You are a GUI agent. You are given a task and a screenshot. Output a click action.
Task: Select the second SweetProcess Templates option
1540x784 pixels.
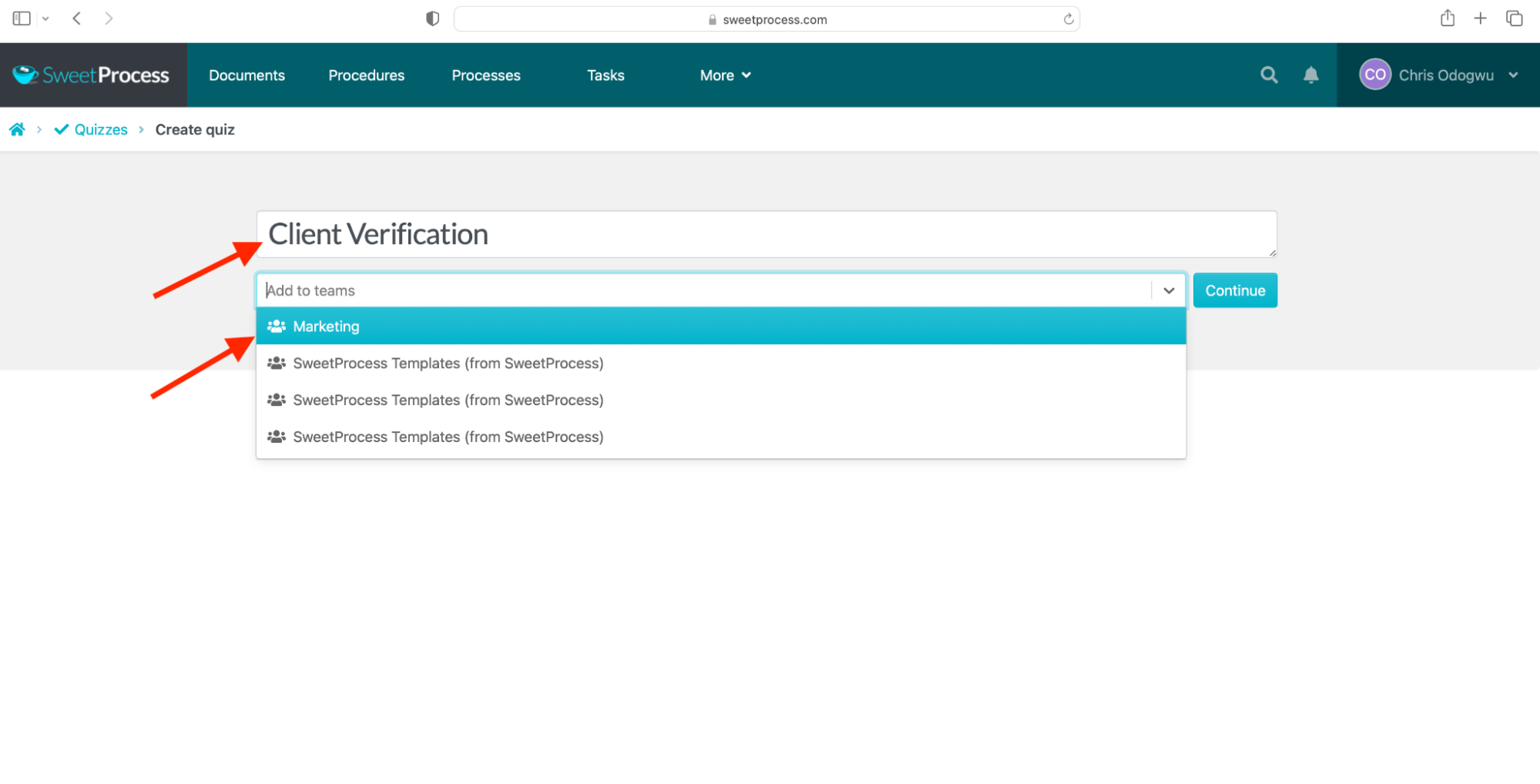pyautogui.click(x=721, y=400)
